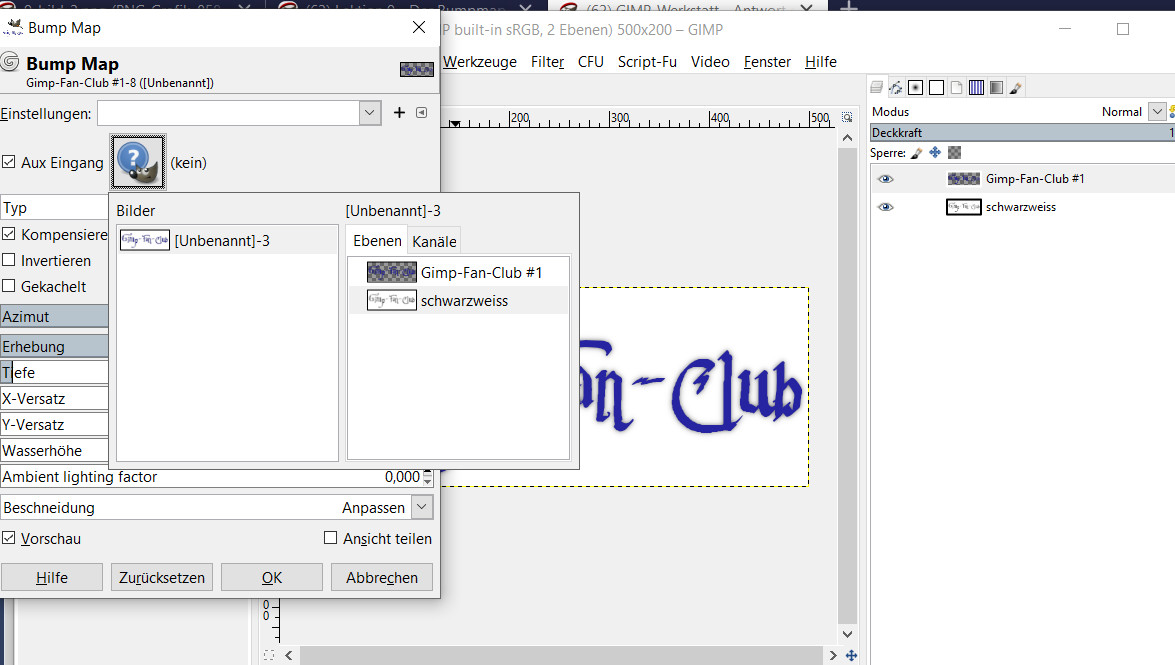Open the Document history dock tab icon
Viewport: 1175px width, 665px height.
click(956, 88)
